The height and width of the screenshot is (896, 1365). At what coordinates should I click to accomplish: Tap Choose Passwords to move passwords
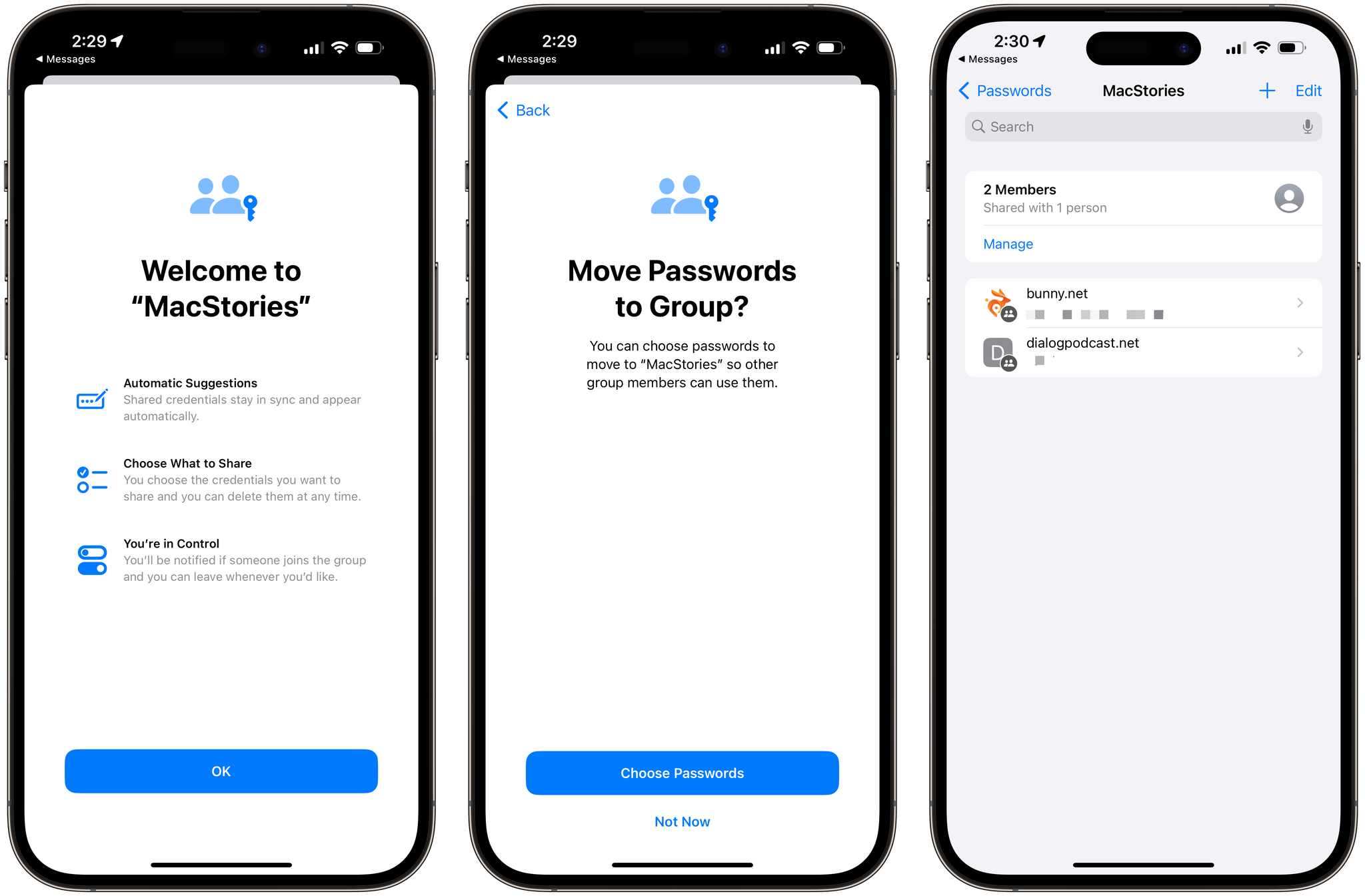682,772
